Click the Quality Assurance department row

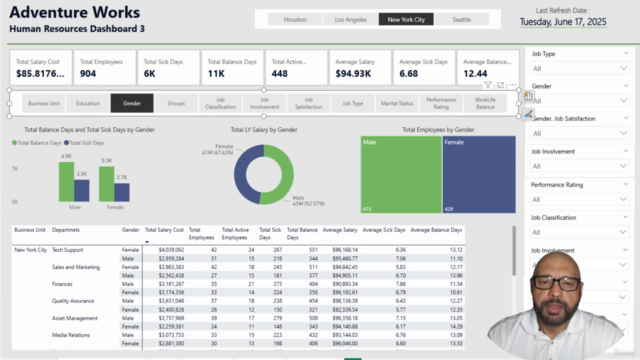point(73,301)
